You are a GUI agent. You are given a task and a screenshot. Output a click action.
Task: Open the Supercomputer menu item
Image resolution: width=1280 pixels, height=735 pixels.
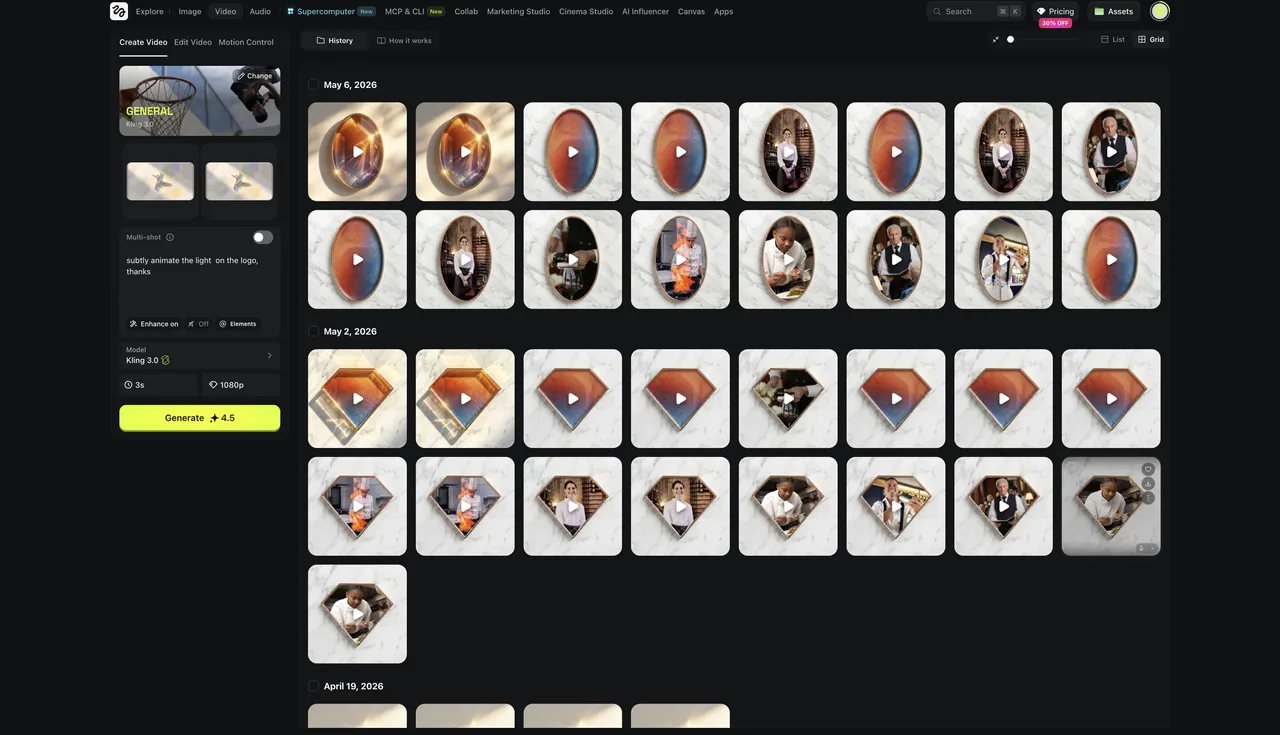[331, 11]
